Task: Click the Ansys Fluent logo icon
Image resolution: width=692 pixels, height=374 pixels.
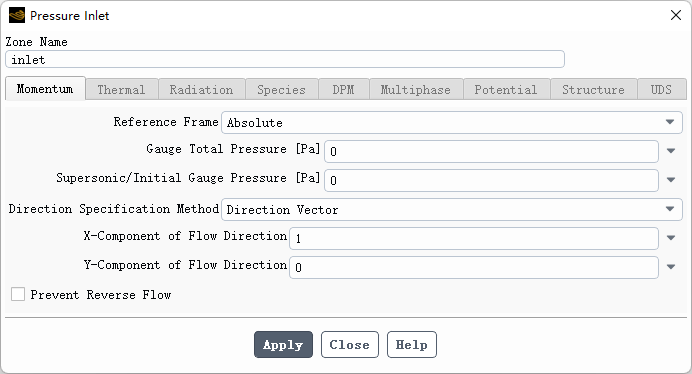Action: [17, 15]
